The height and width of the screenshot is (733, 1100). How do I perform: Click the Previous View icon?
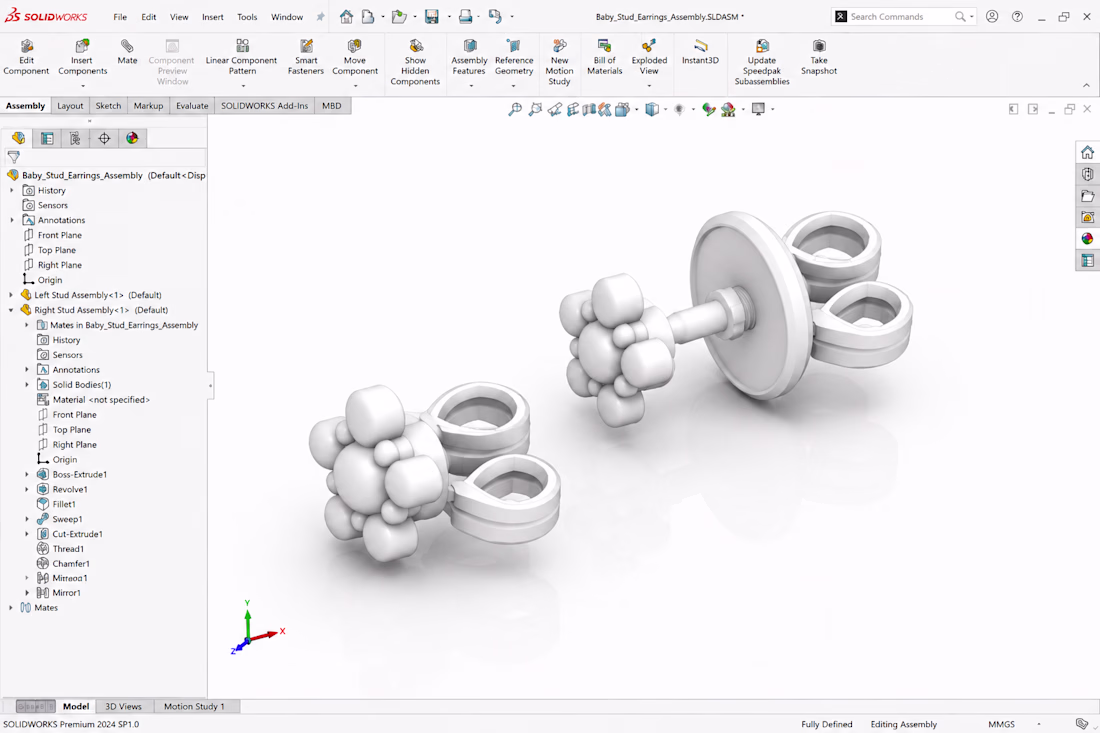[555, 109]
